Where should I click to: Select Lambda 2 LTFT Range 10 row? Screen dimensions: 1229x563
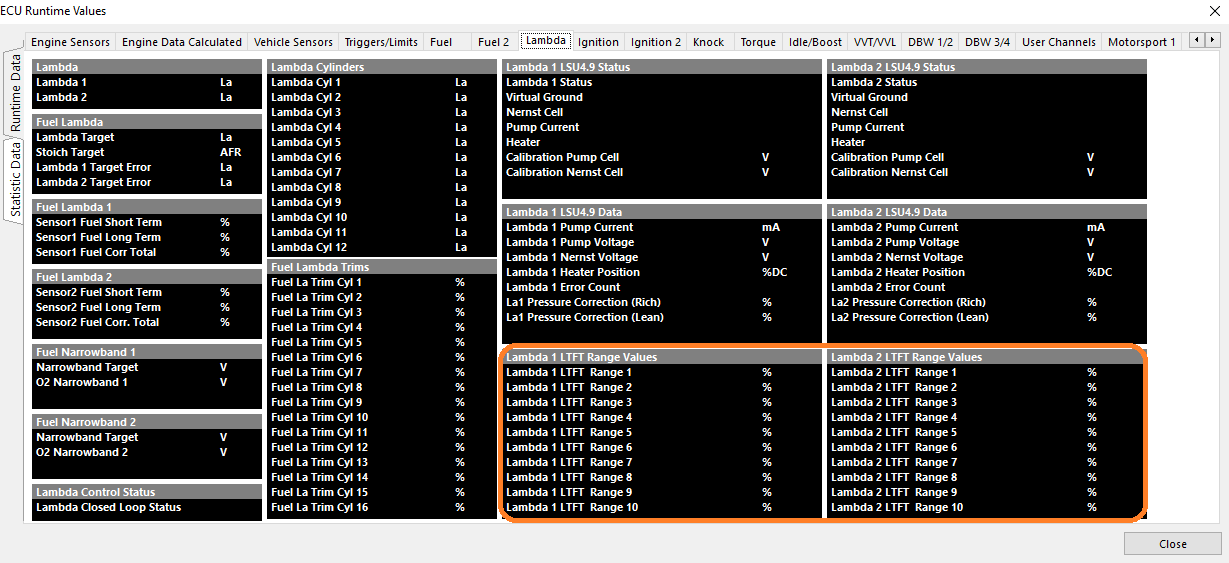987,507
